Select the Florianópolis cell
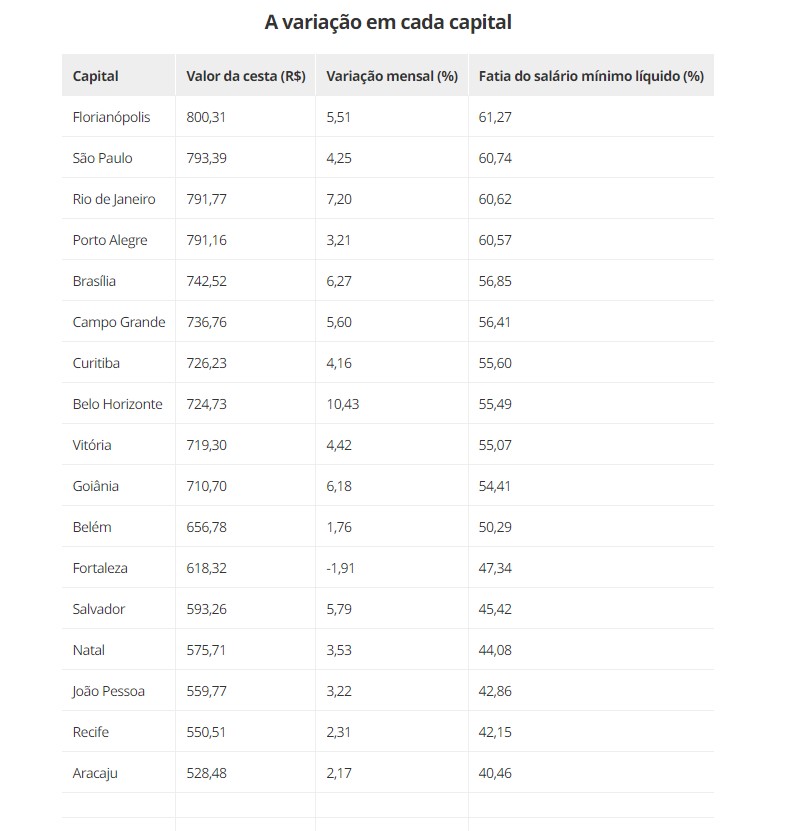 pos(112,117)
